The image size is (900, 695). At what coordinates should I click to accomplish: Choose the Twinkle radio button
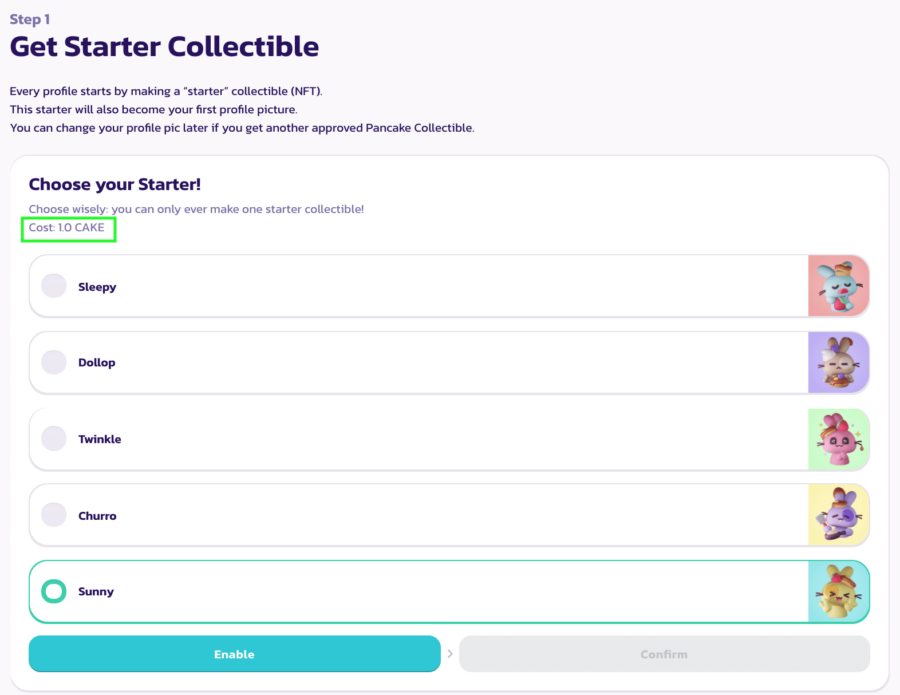54,439
